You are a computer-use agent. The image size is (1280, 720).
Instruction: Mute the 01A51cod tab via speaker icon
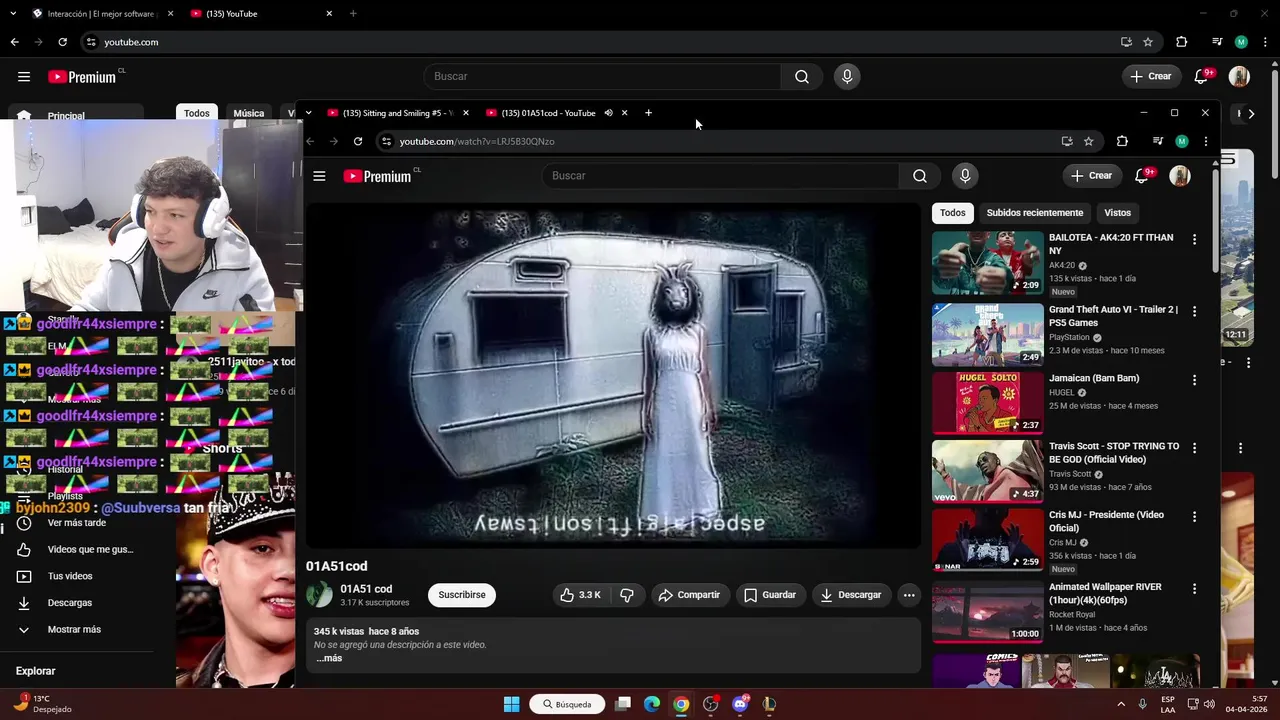pos(608,113)
